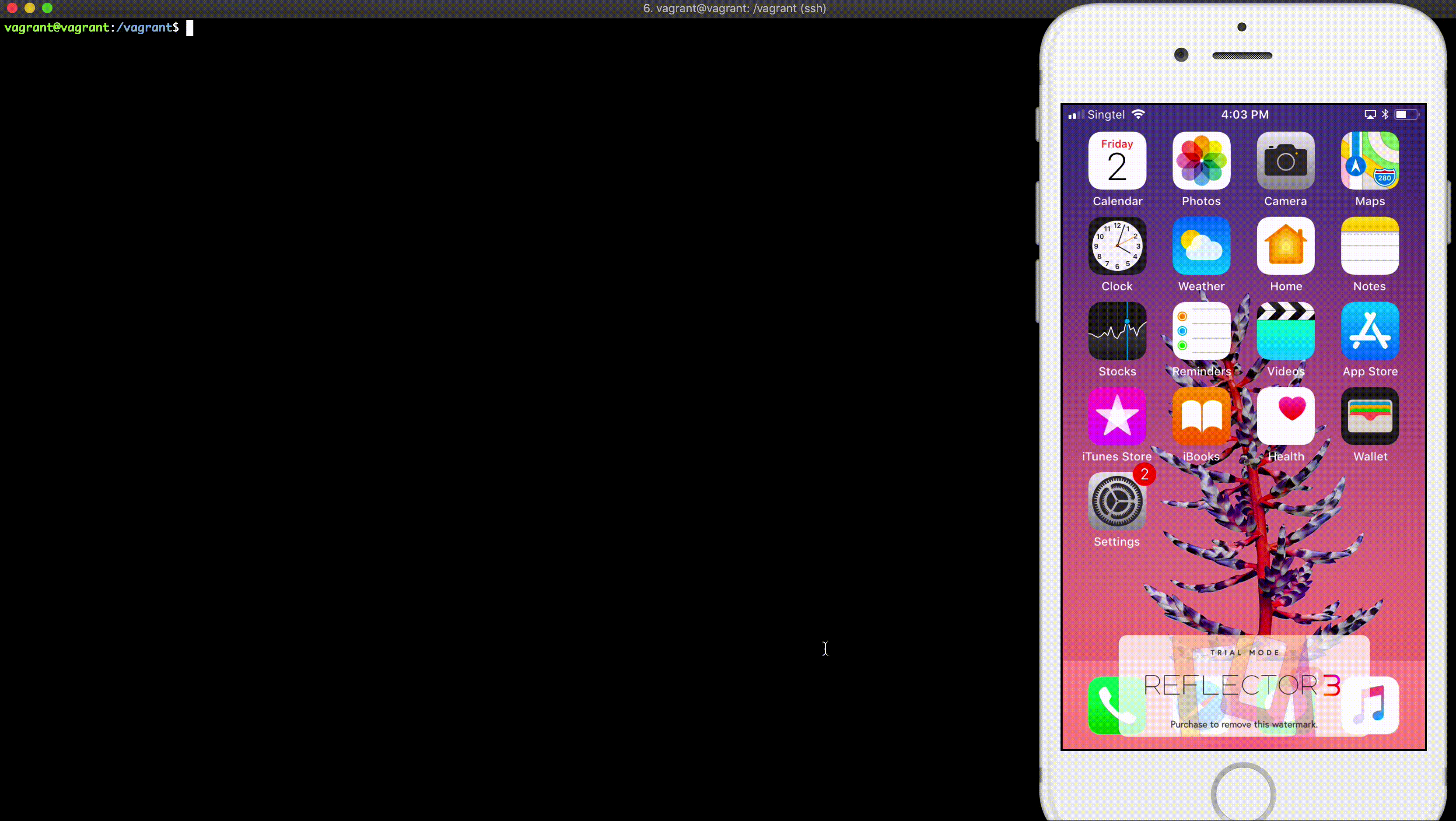
Task: Launch the iBooks app
Action: (x=1201, y=416)
